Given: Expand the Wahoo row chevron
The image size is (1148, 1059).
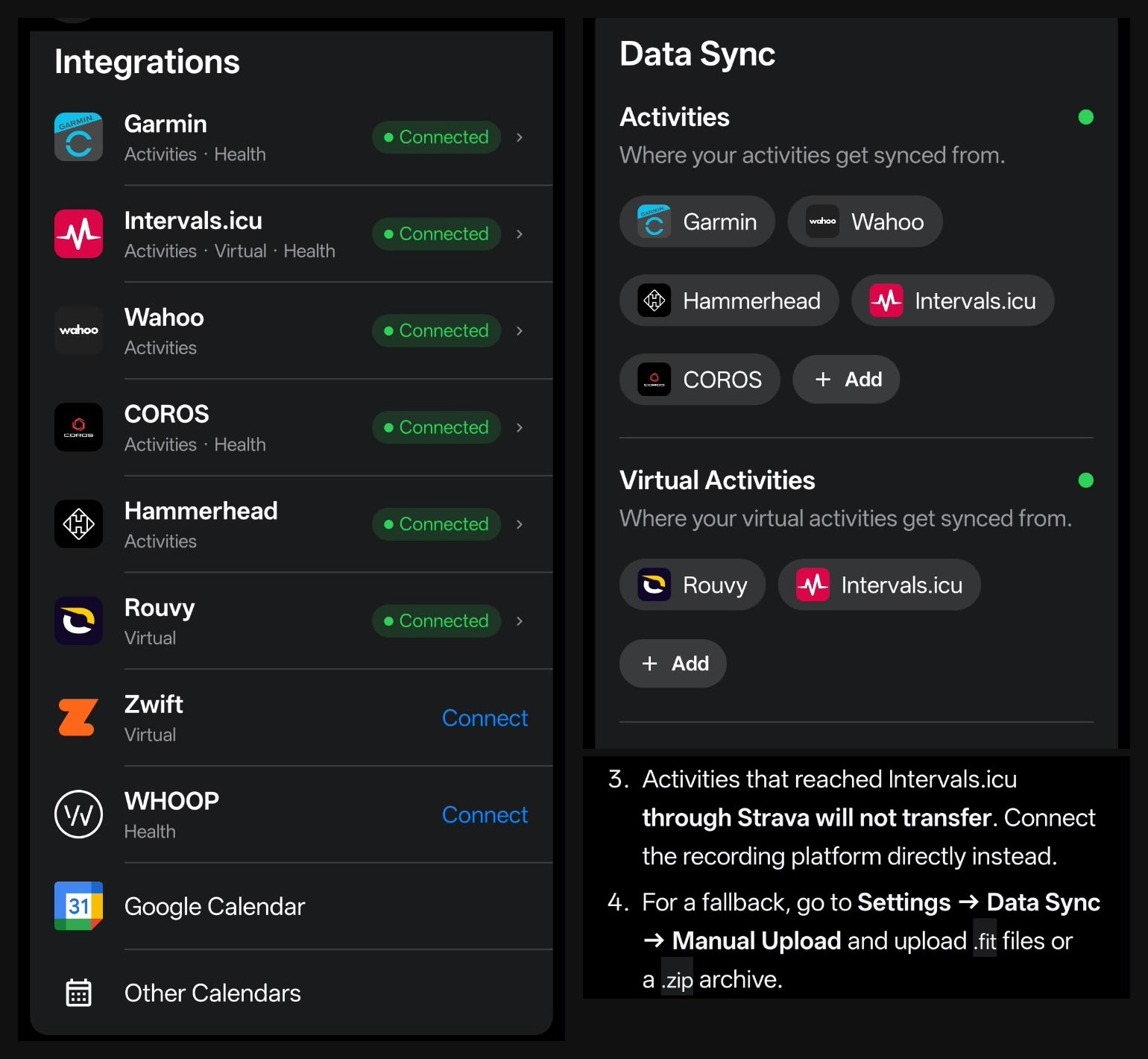Looking at the screenshot, I should pos(520,330).
